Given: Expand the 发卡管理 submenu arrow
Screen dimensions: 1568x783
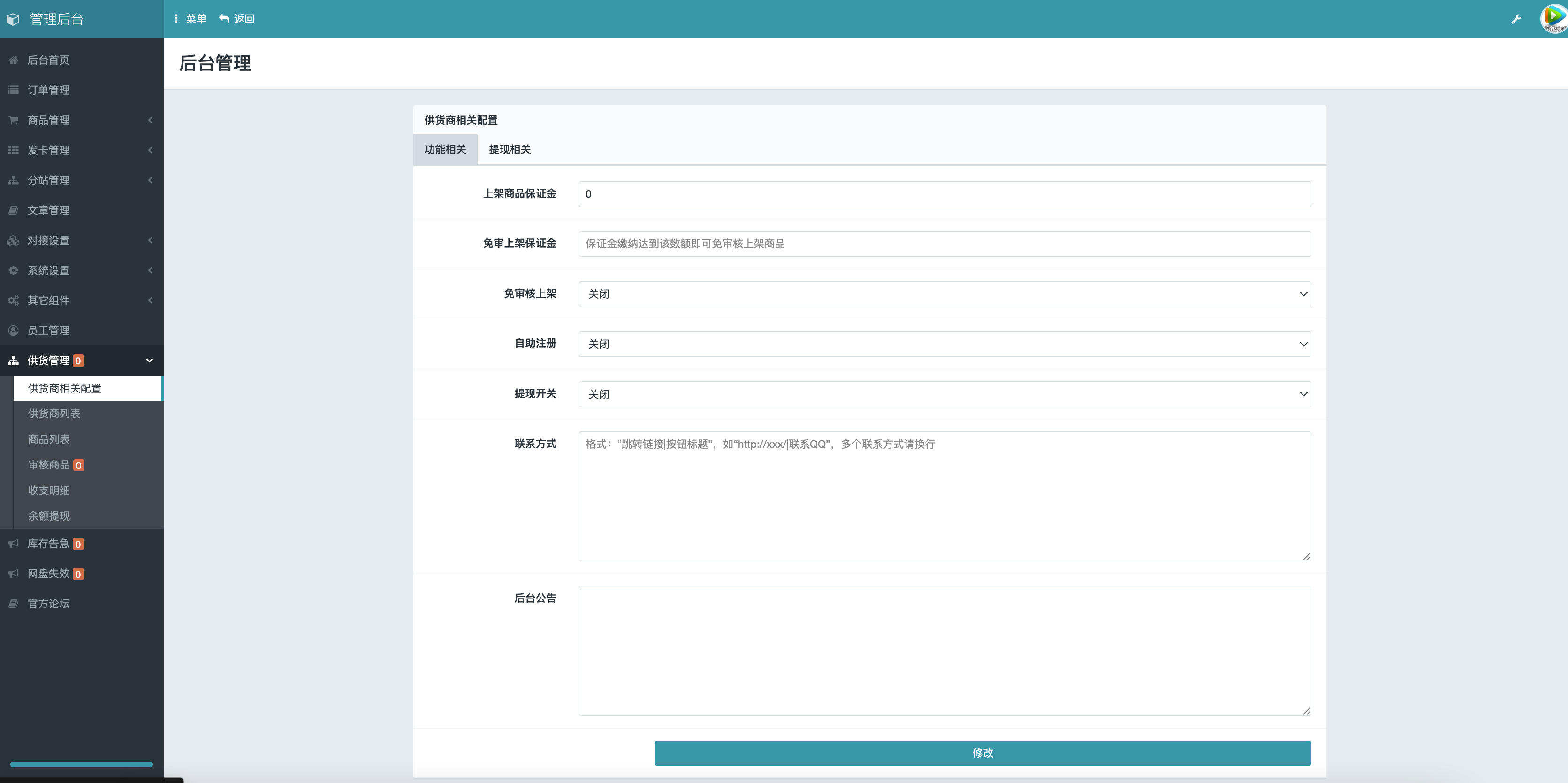Looking at the screenshot, I should click(150, 150).
